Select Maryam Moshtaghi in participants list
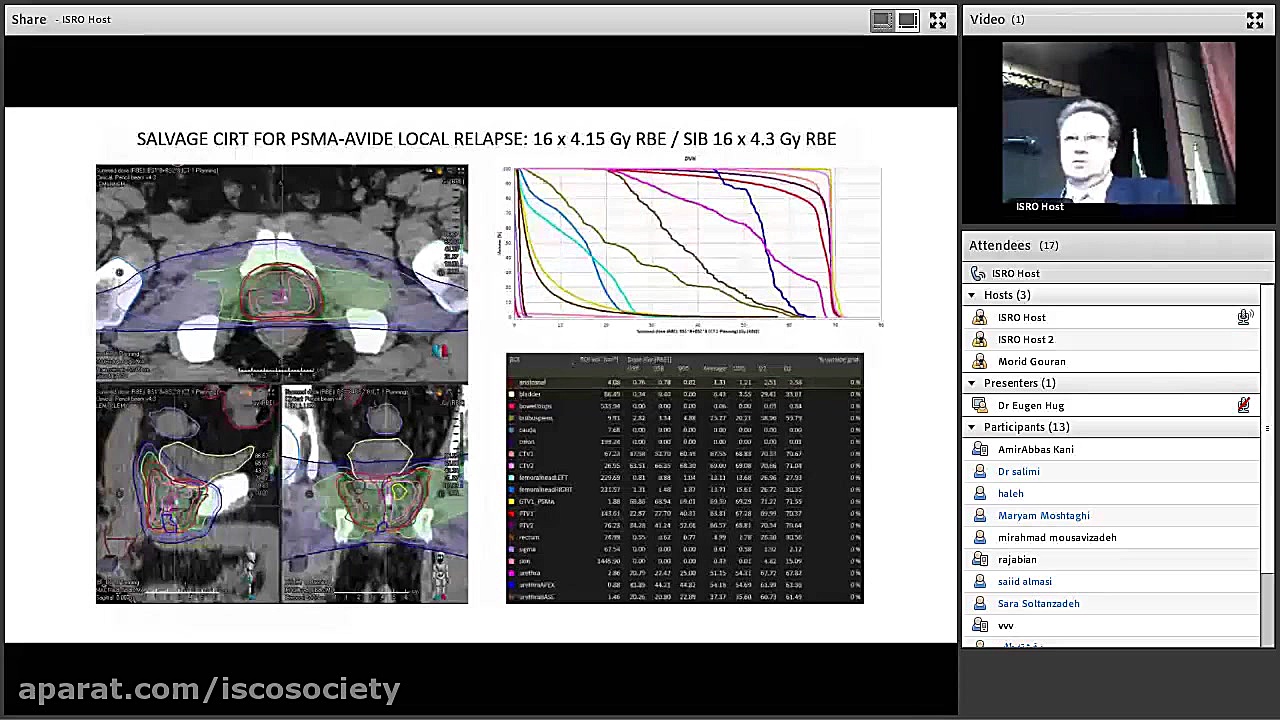This screenshot has width=1280, height=720. 1043,515
